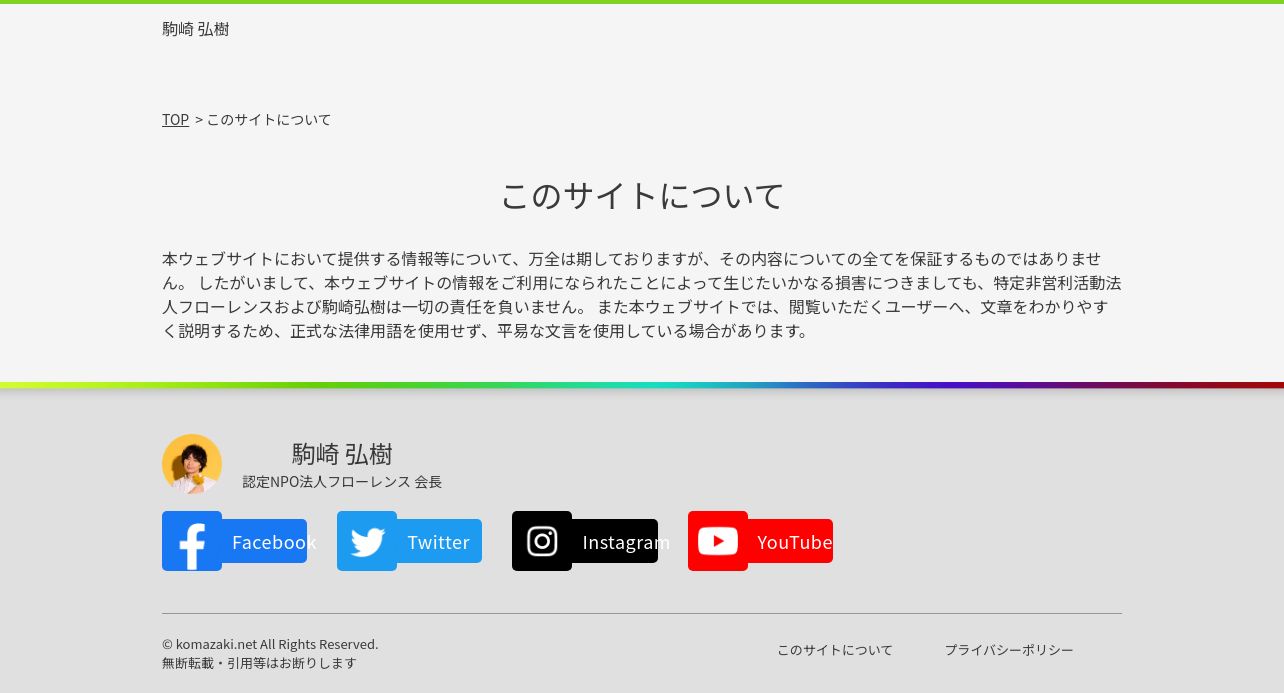Image resolution: width=1284 pixels, height=693 pixels.
Task: Go to TOP breadcrumb link
Action: 175,119
